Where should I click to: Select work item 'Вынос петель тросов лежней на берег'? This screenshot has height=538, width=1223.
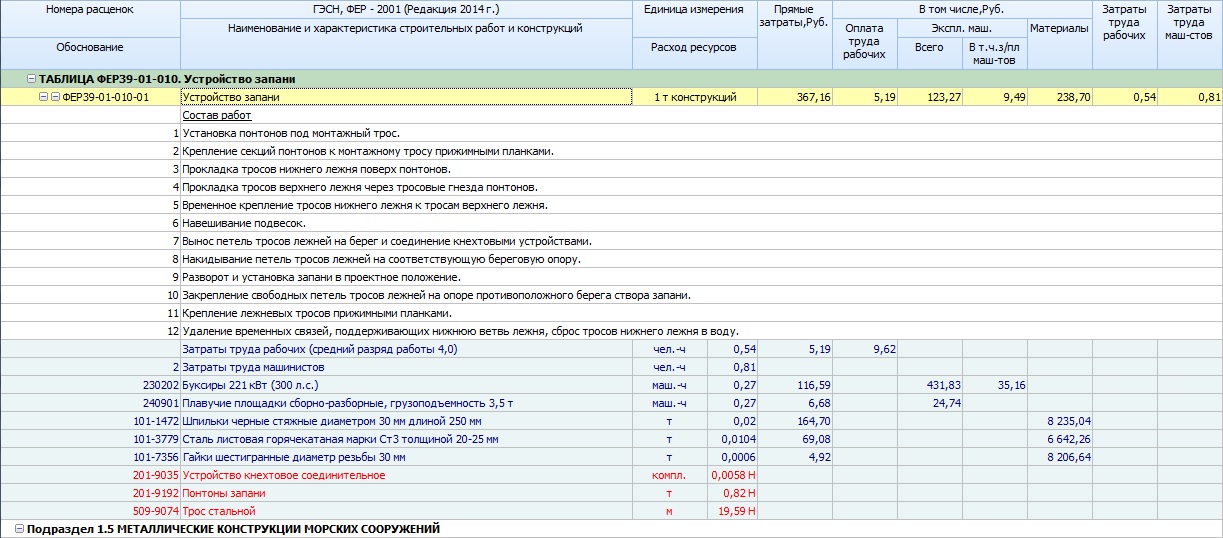click(387, 241)
